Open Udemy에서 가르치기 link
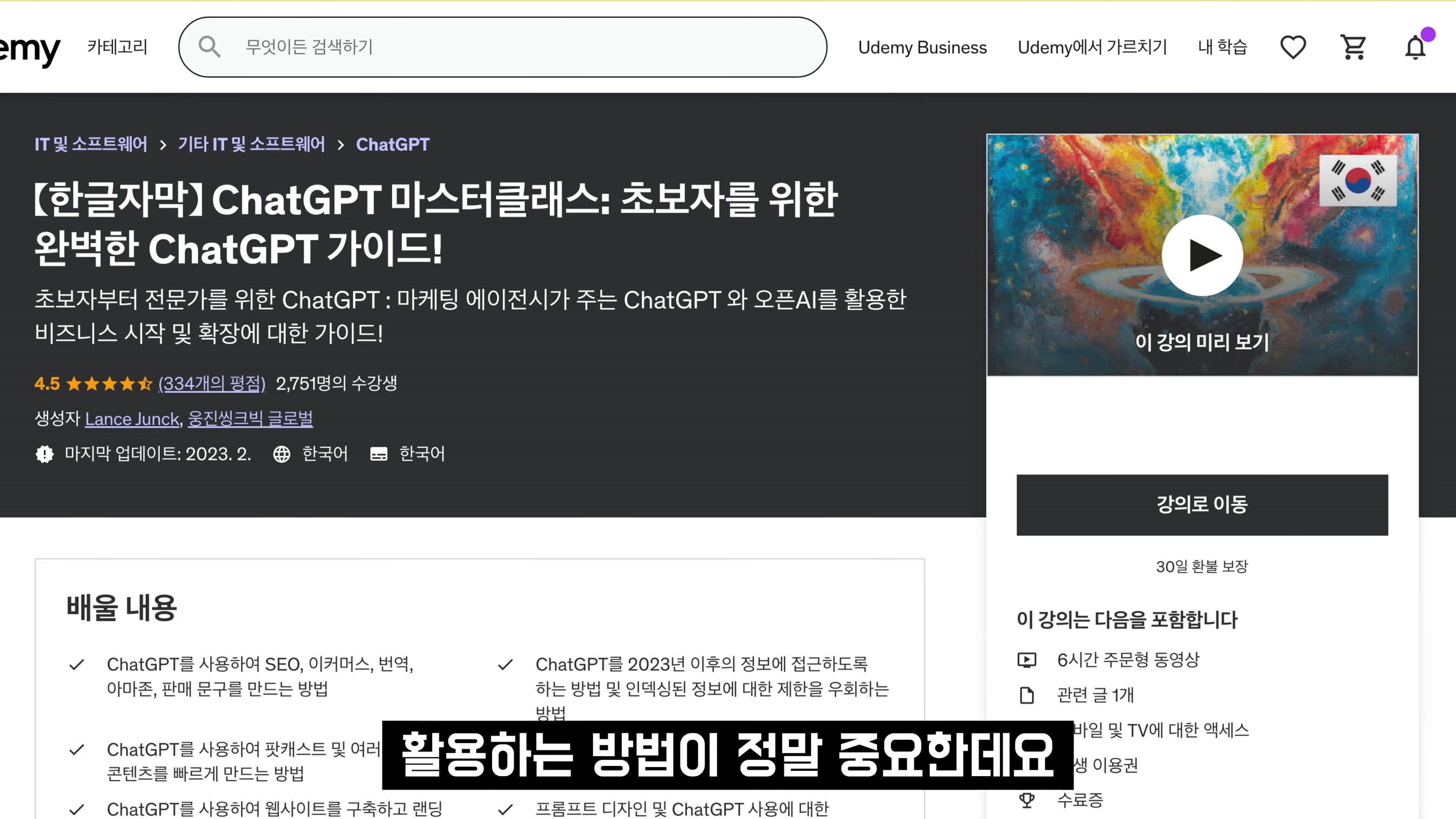This screenshot has height=819, width=1456. click(1092, 47)
